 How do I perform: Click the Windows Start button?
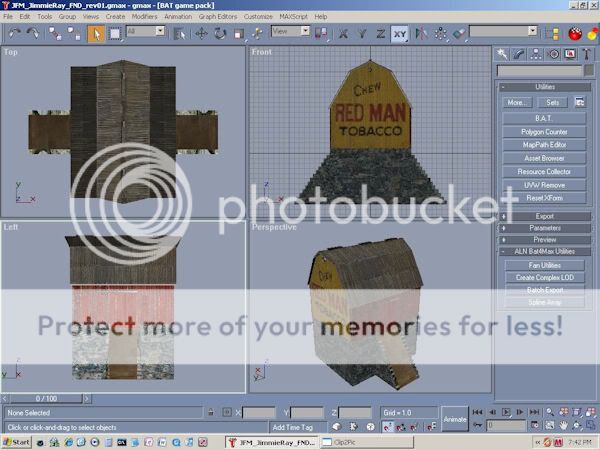18,441
